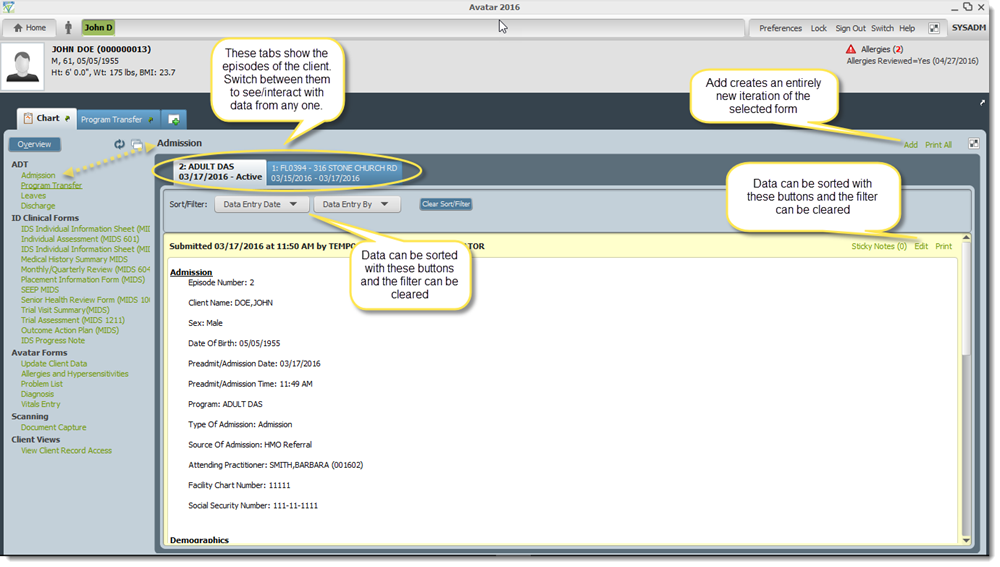The width and height of the screenshot is (1000, 567).
Task: Open Trial Assessment (MIDS 1211)
Action: coord(73,320)
